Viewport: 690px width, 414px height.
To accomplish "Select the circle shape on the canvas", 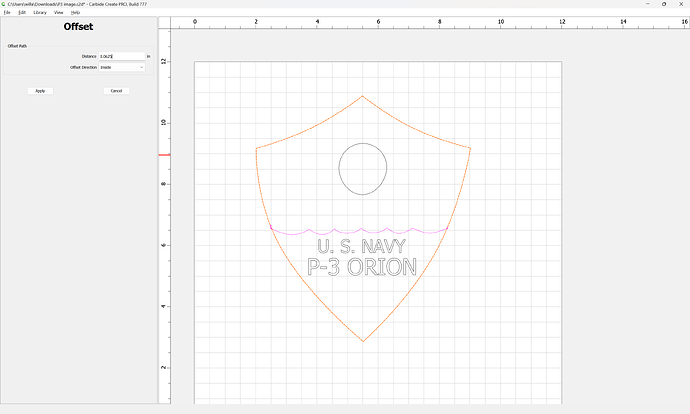I will pyautogui.click(x=362, y=169).
